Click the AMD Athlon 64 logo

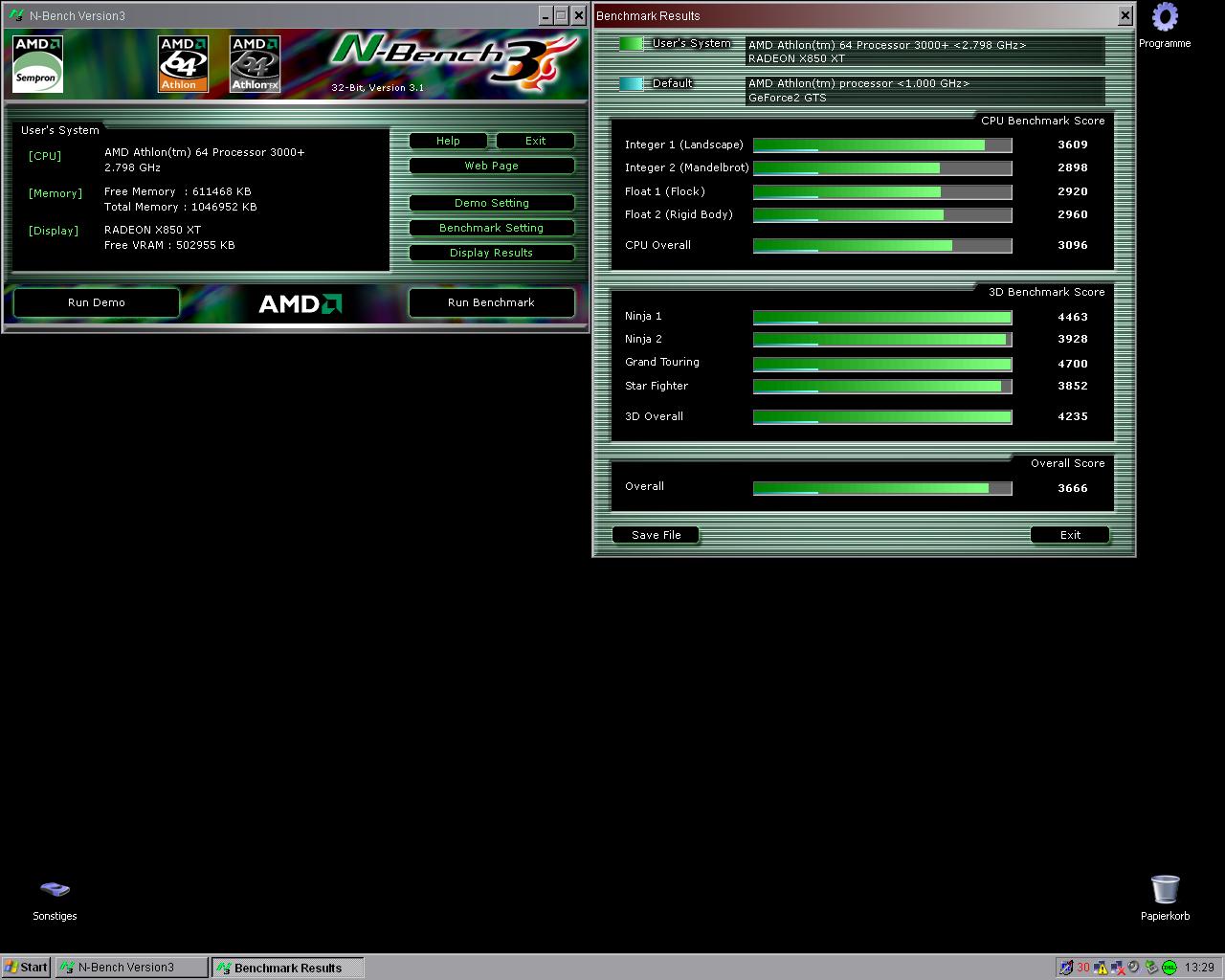(182, 64)
